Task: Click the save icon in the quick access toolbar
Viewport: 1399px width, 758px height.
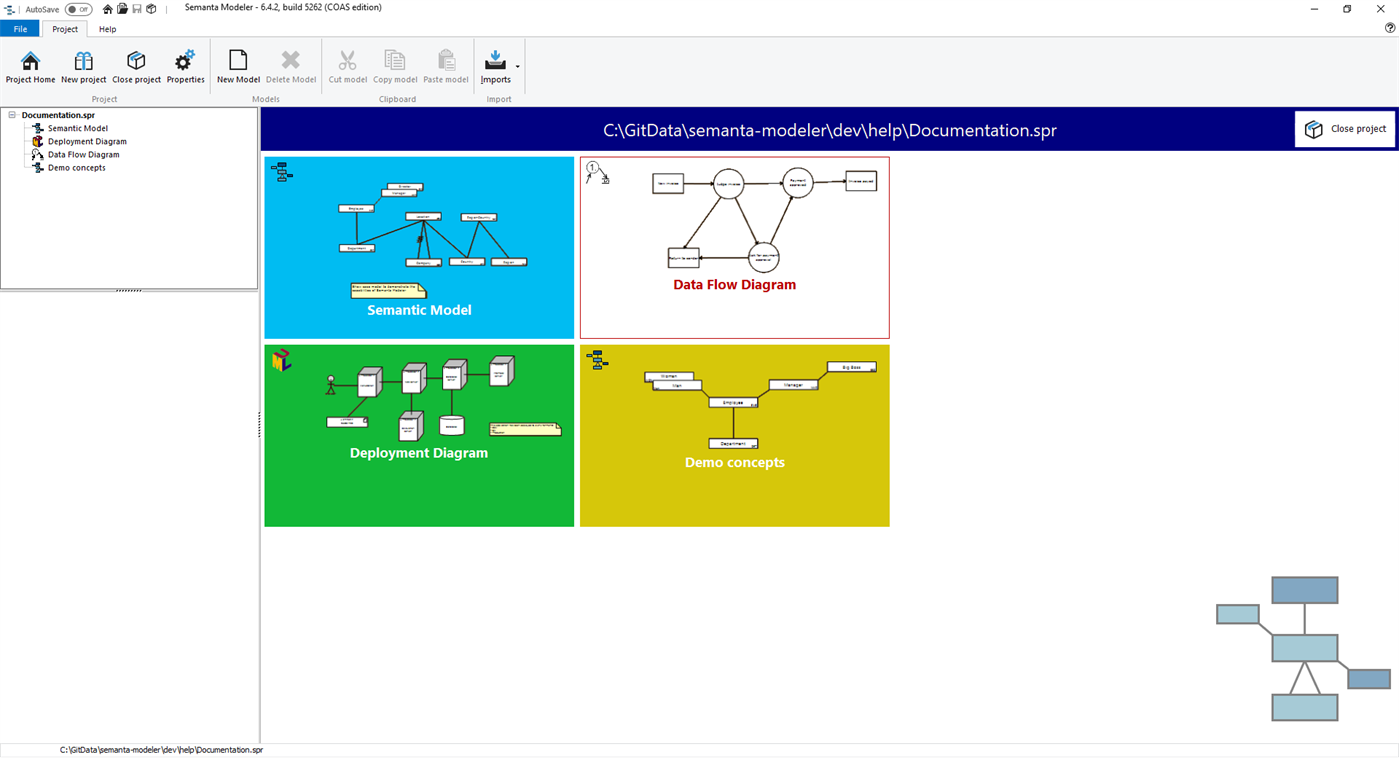Action: 136,8
